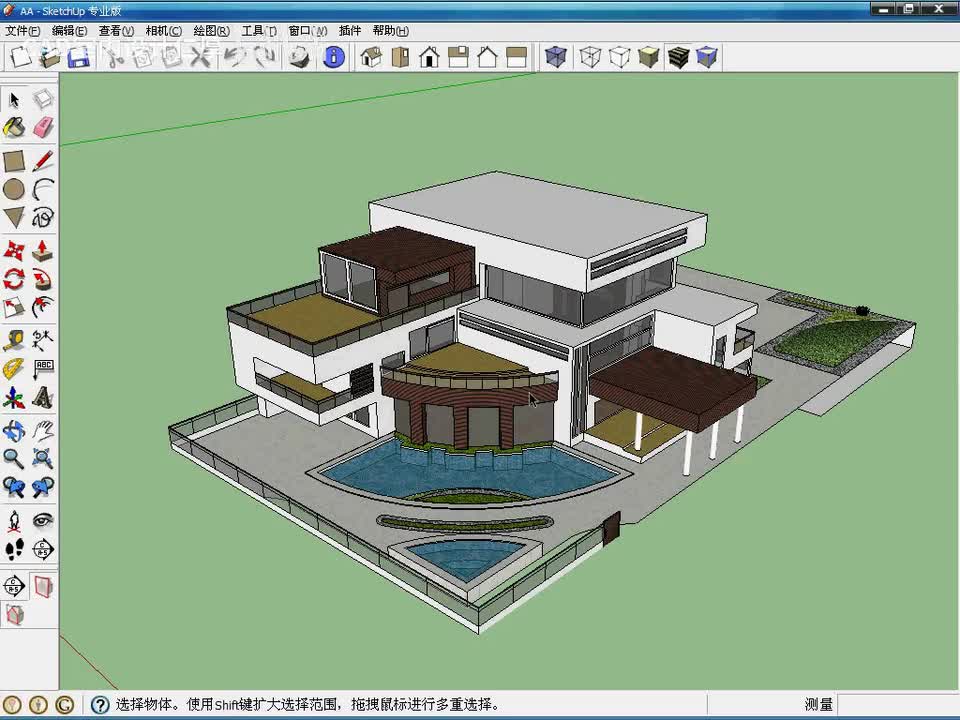This screenshot has width=960, height=720.
Task: Click the Make Component tool
Action: [x=43, y=99]
